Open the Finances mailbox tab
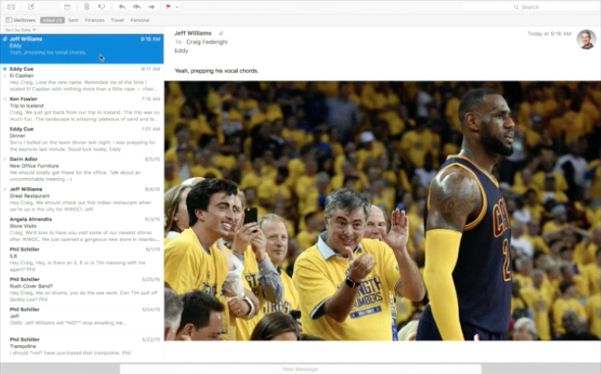This screenshot has width=601, height=374. tap(95, 20)
